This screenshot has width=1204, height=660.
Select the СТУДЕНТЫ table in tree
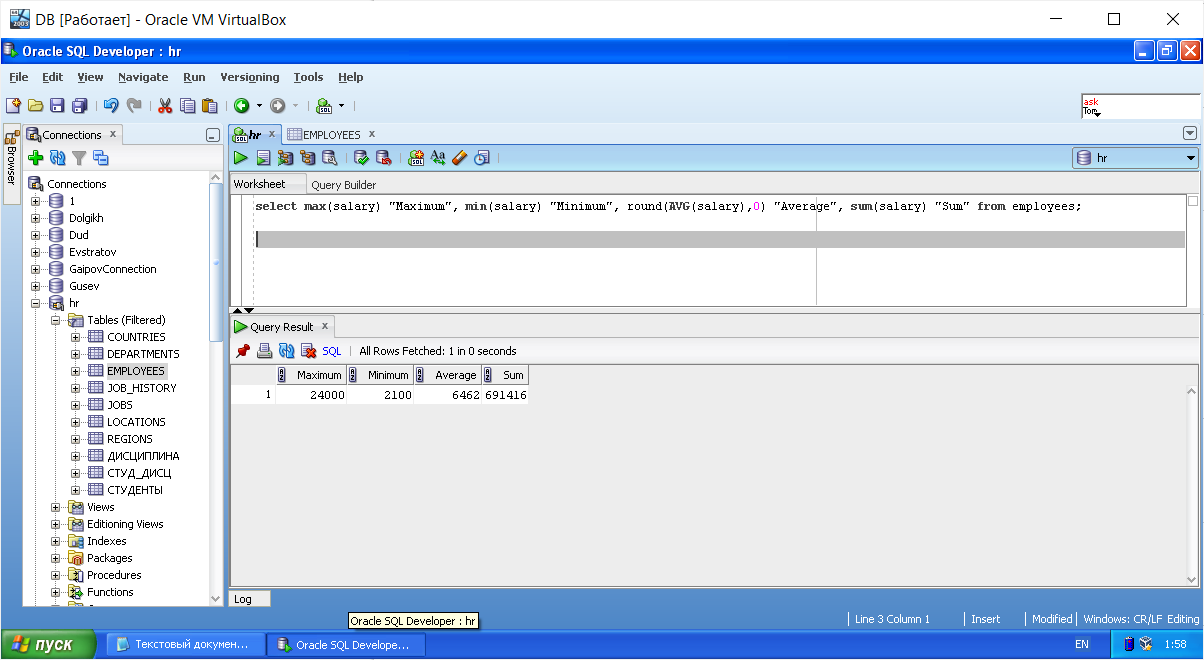(135, 490)
